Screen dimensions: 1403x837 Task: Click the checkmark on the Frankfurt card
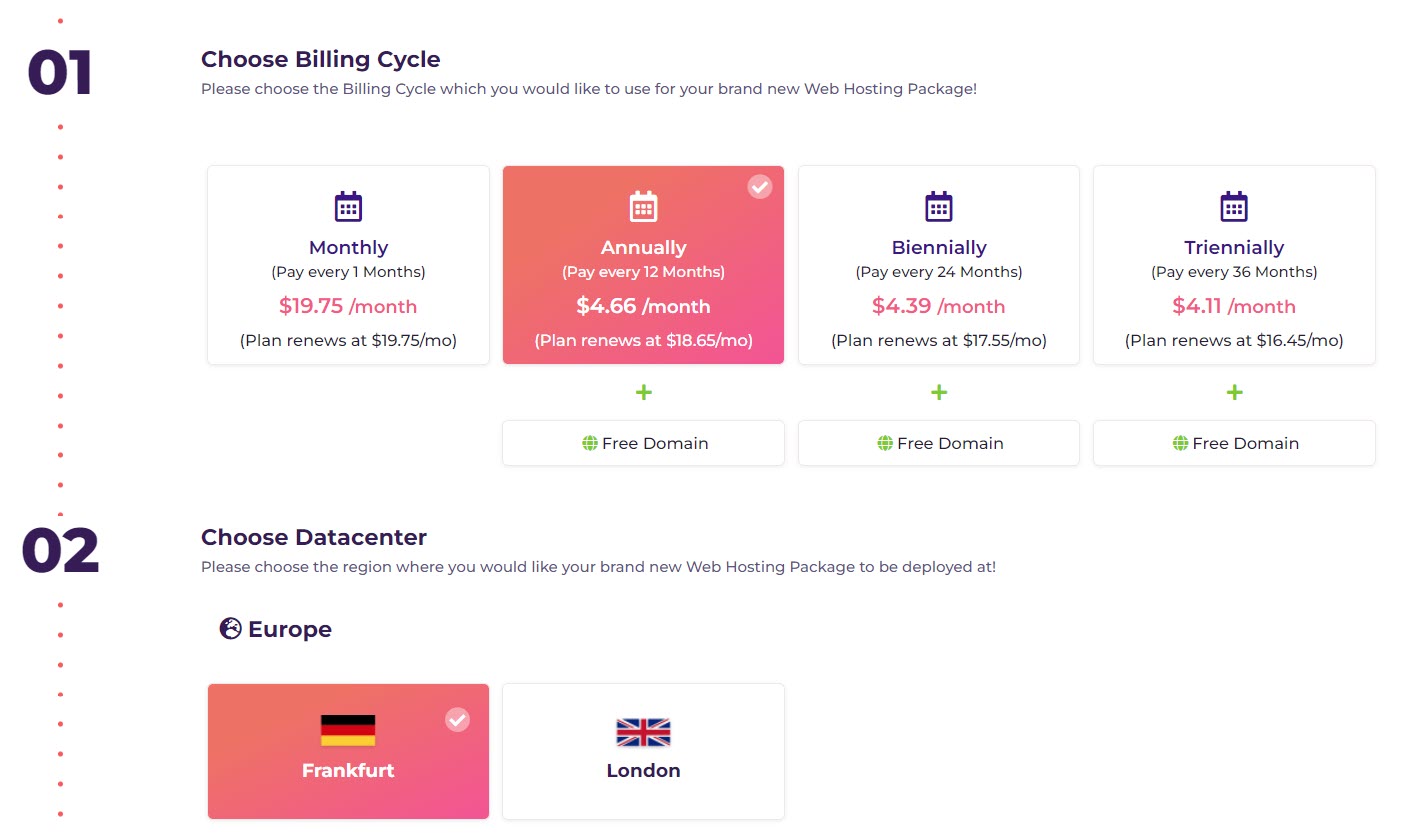(457, 719)
